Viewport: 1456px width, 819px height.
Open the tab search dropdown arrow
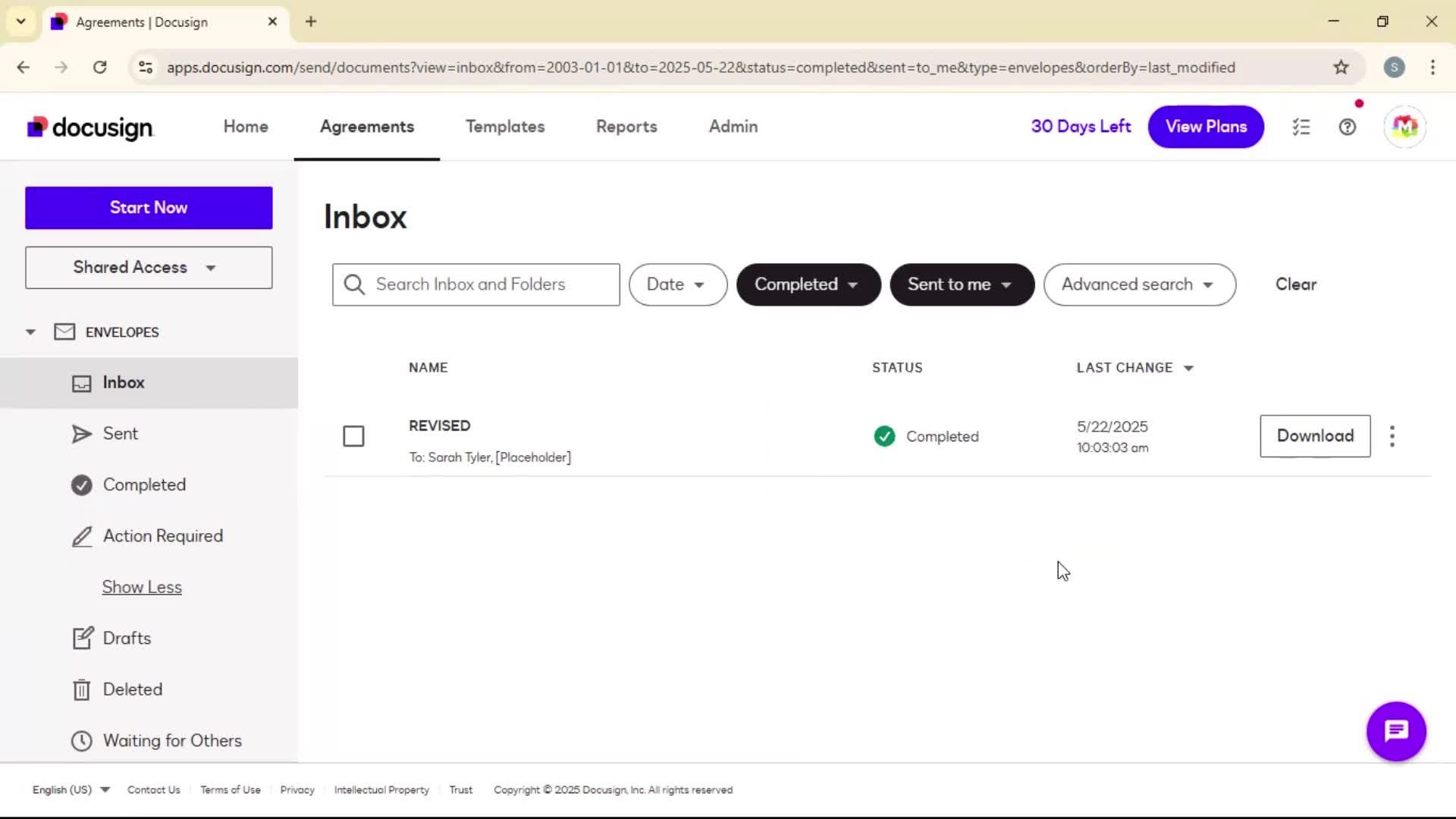click(21, 21)
